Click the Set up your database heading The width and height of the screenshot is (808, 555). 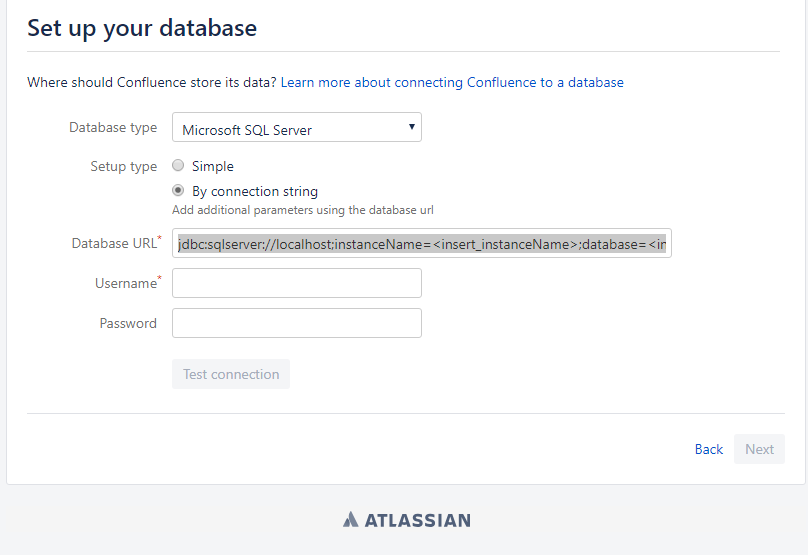click(x=142, y=28)
